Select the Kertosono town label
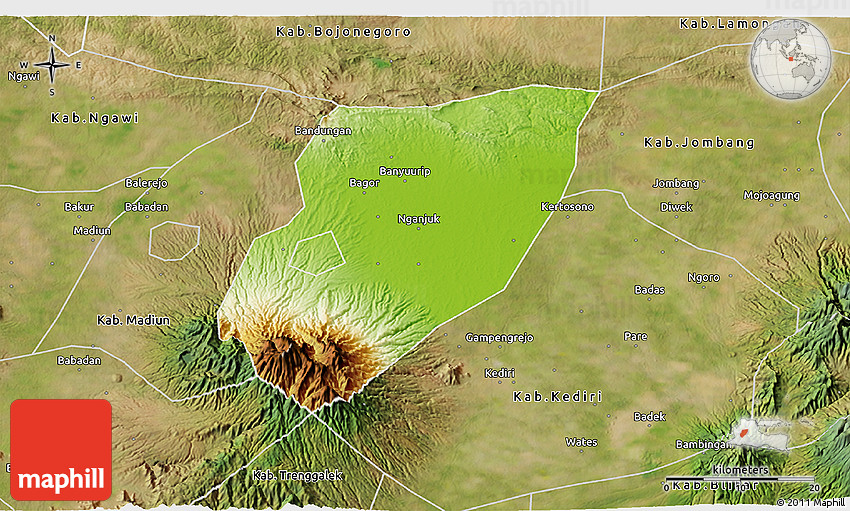The image size is (850, 511). (x=567, y=207)
